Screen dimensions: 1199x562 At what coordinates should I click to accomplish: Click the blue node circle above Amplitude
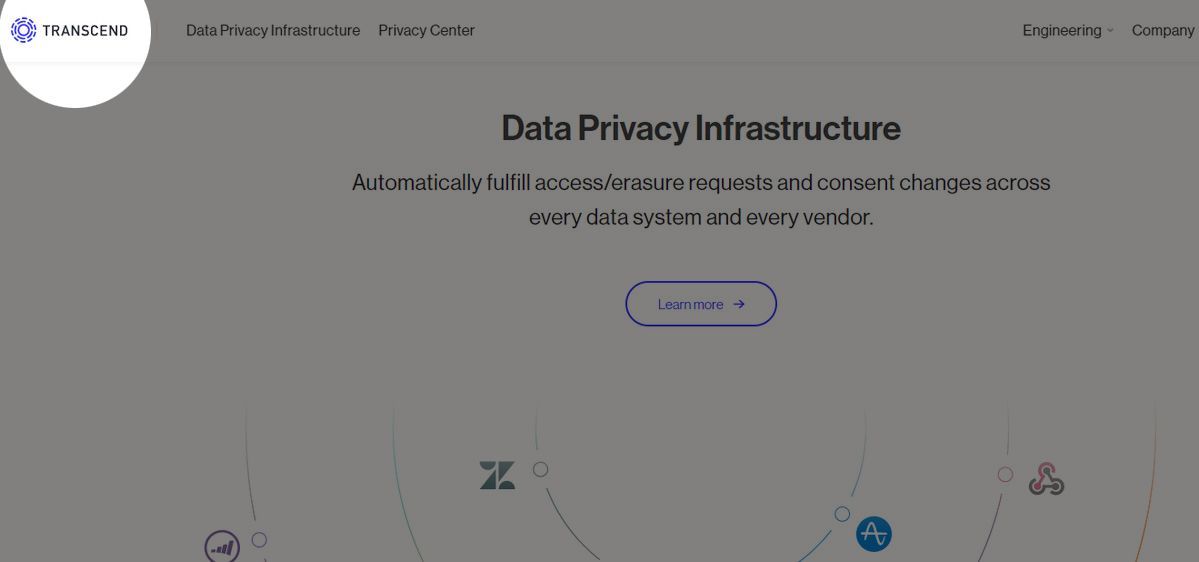(x=842, y=514)
